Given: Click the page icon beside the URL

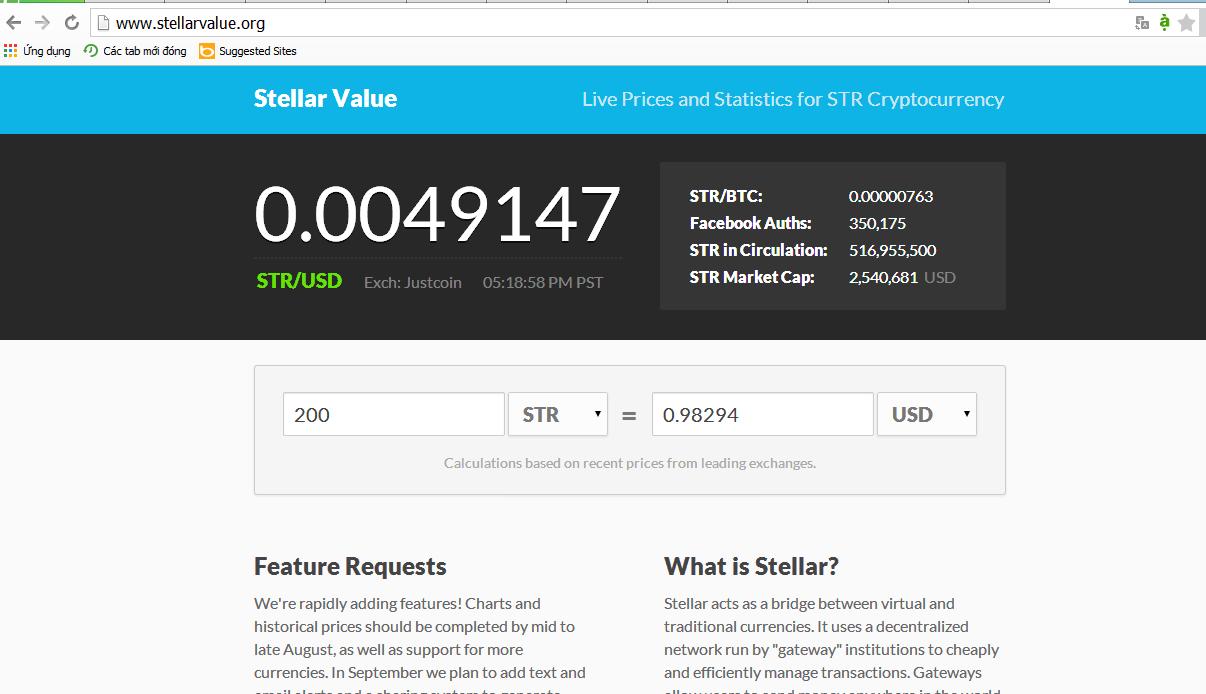Looking at the screenshot, I should [102, 22].
